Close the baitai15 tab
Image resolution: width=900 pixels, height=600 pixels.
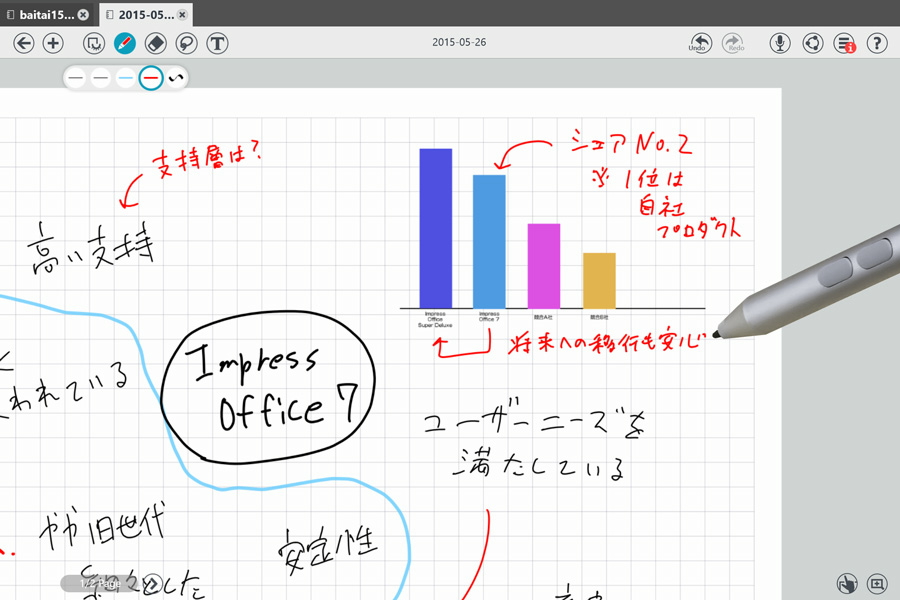pos(83,15)
